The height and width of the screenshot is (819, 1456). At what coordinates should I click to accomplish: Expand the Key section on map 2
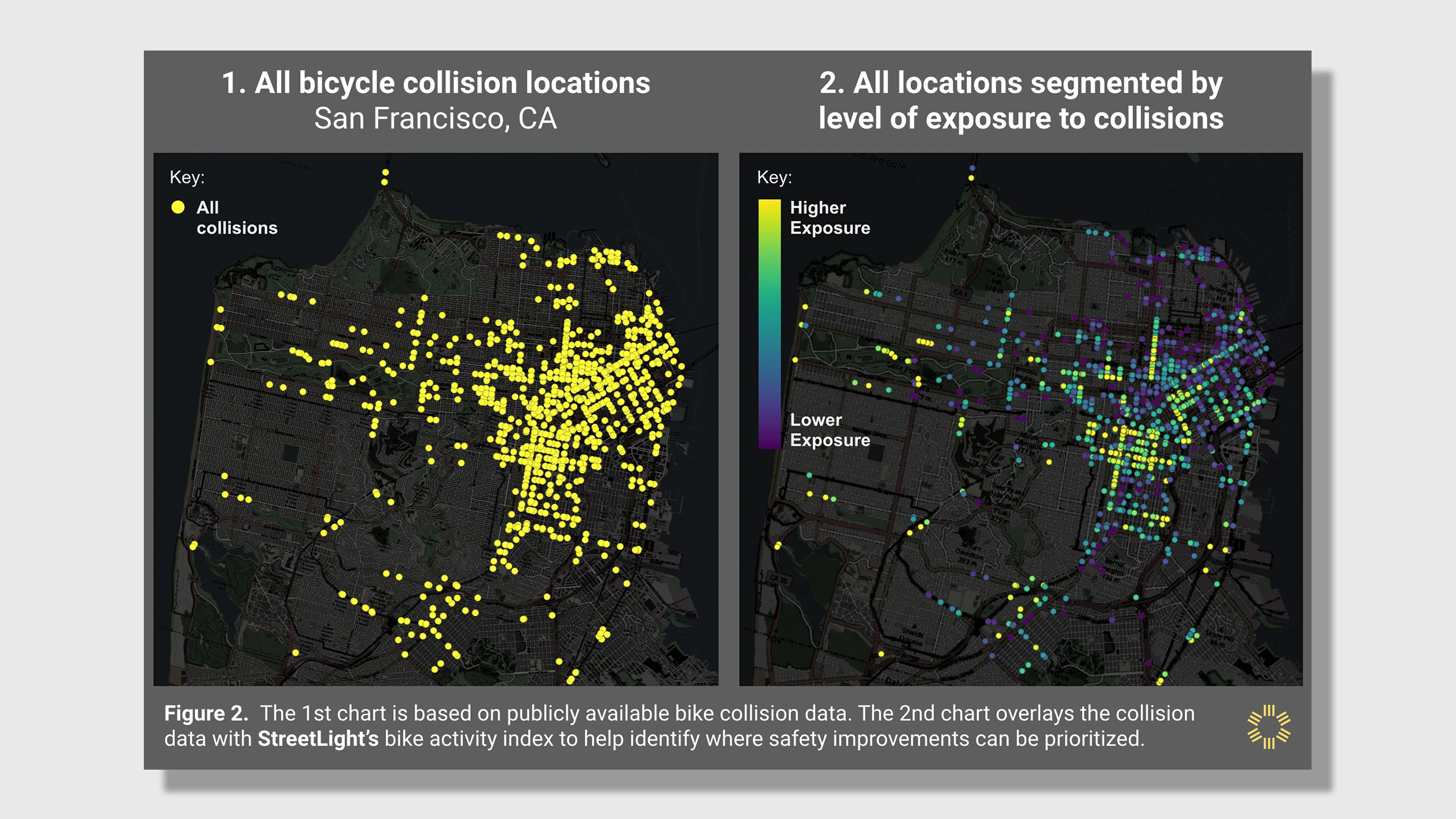[774, 177]
